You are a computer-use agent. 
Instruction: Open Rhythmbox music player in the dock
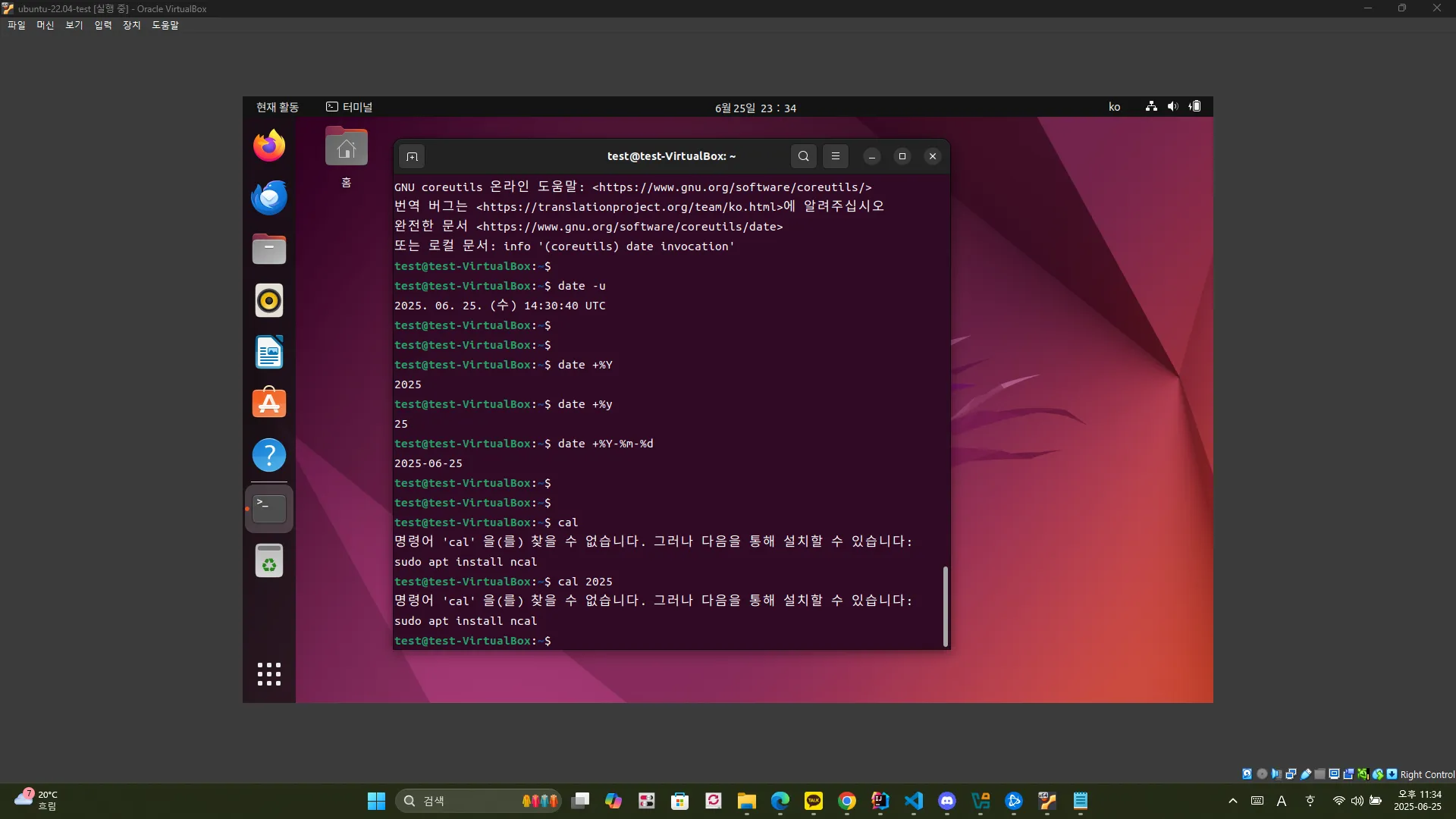point(269,300)
